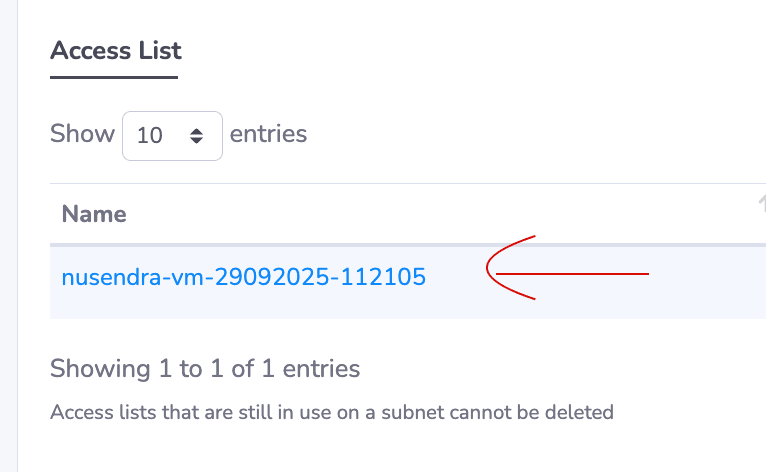The height and width of the screenshot is (472, 766).
Task: Open the Access List tab
Action: pyautogui.click(x=115, y=50)
